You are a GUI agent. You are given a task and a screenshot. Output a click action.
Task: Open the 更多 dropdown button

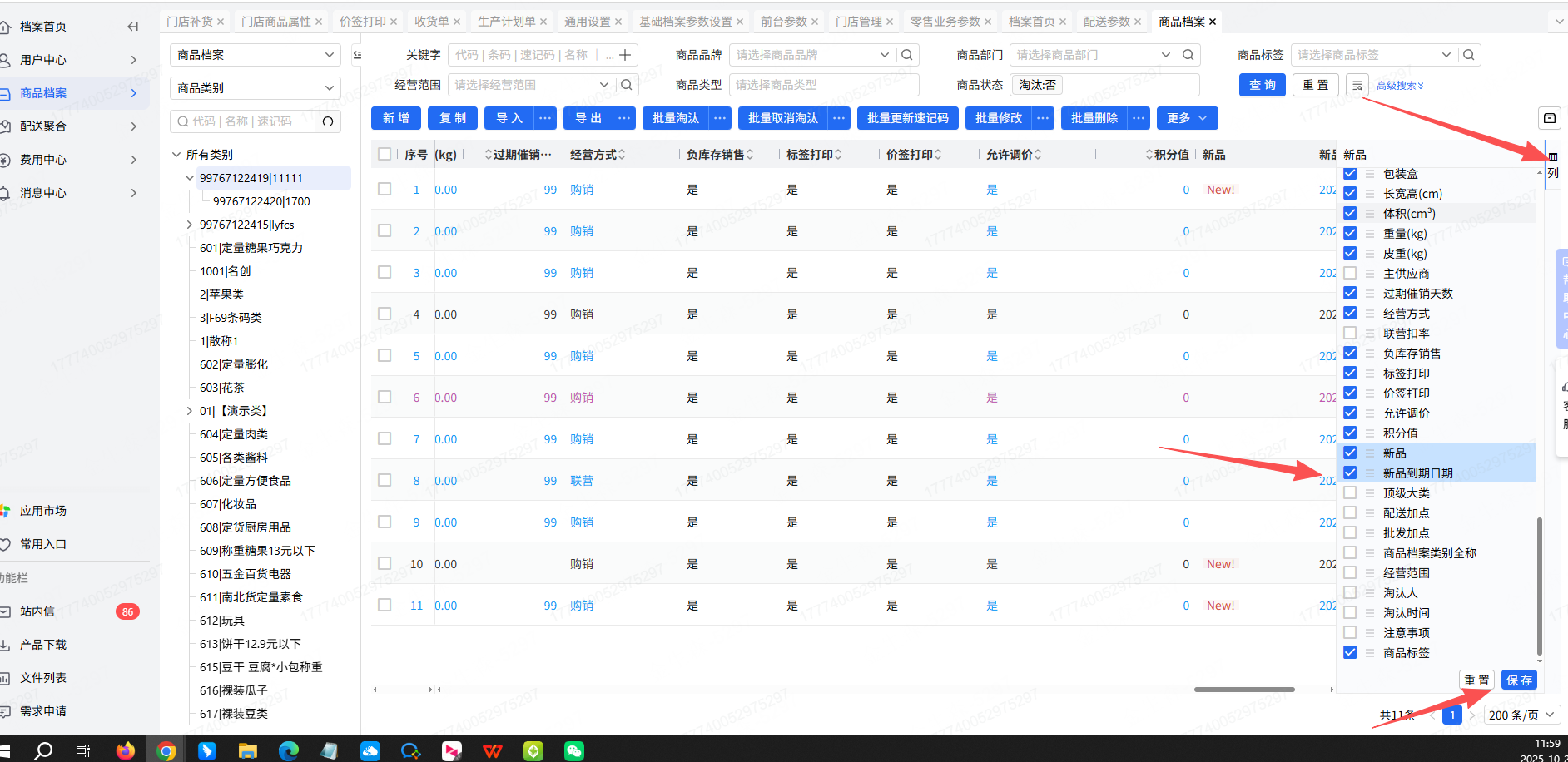tap(1187, 118)
